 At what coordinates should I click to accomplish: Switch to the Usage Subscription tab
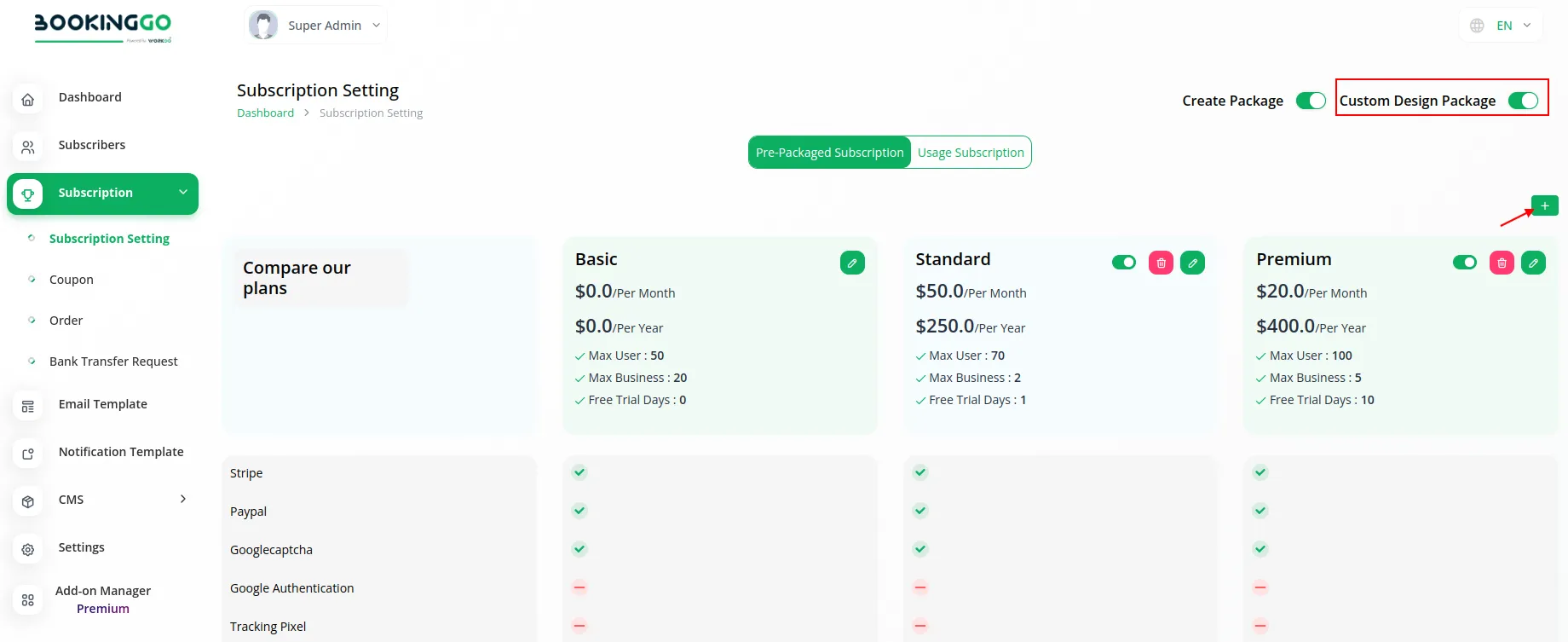coord(971,153)
